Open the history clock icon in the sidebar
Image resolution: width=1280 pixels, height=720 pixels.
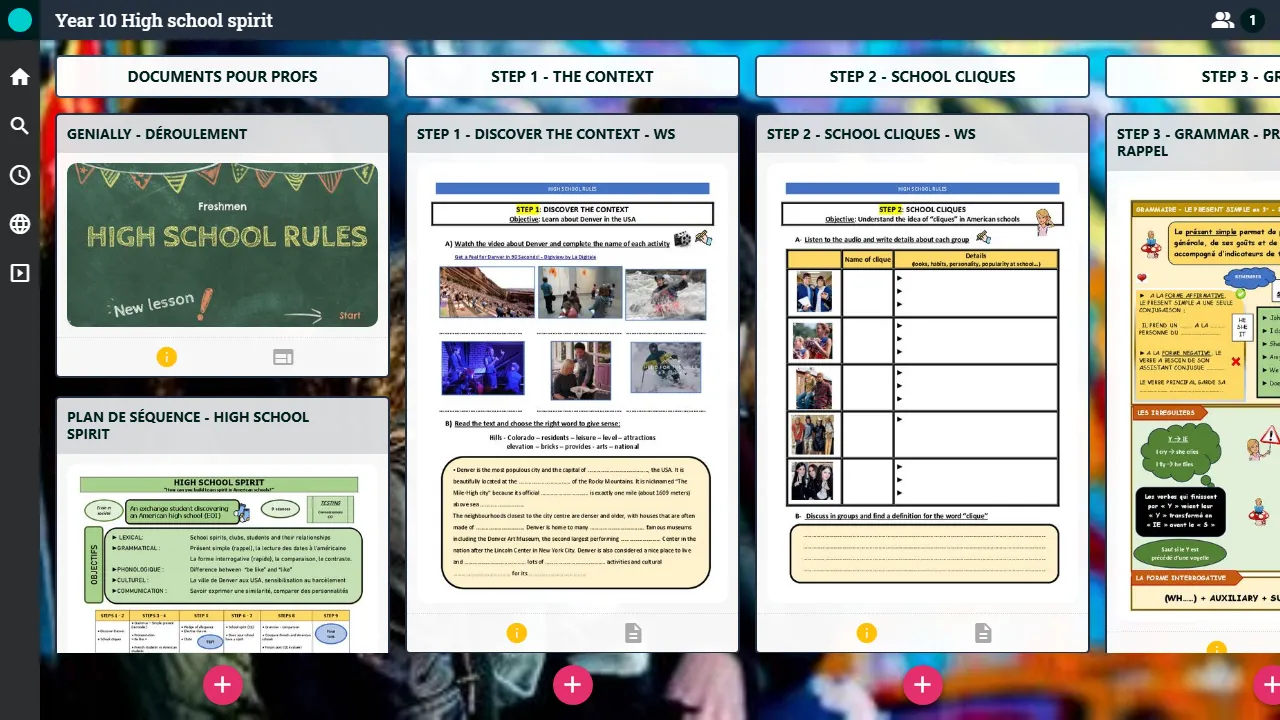tap(20, 175)
